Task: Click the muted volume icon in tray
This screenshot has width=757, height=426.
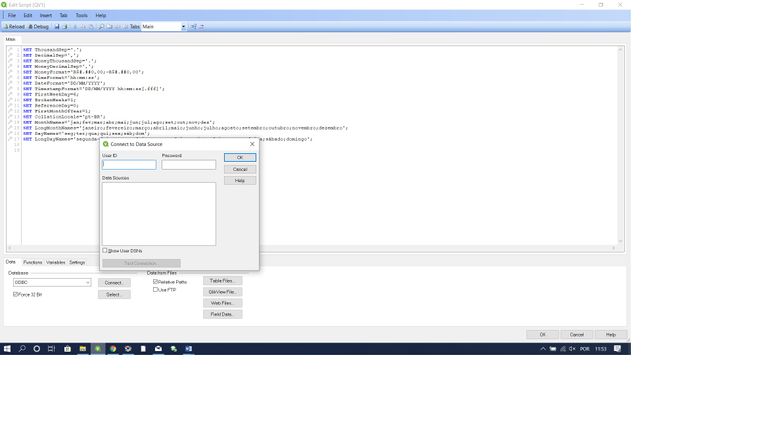Action: click(x=572, y=348)
